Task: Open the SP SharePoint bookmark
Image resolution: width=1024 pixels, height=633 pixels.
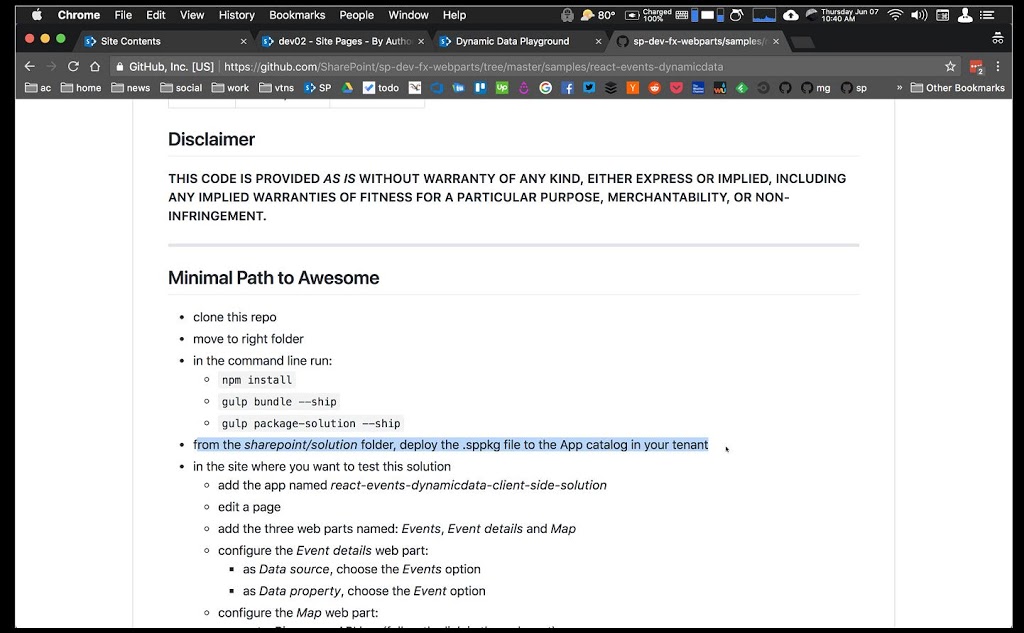Action: click(318, 88)
